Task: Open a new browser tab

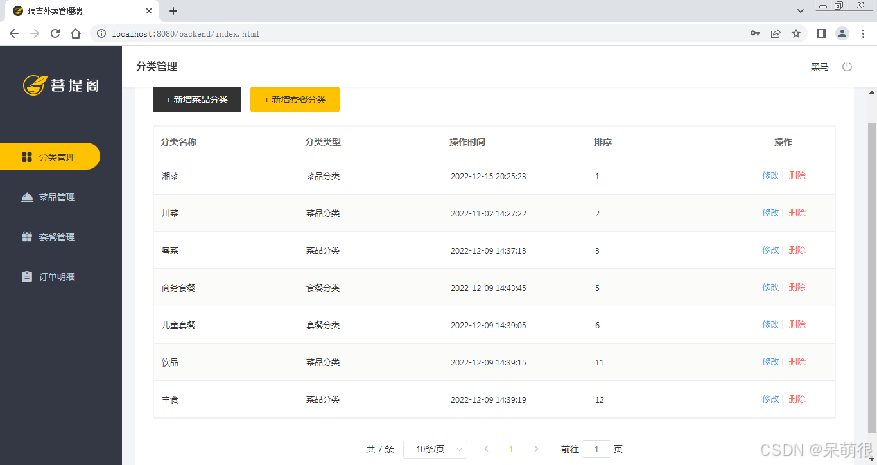Action: [173, 11]
